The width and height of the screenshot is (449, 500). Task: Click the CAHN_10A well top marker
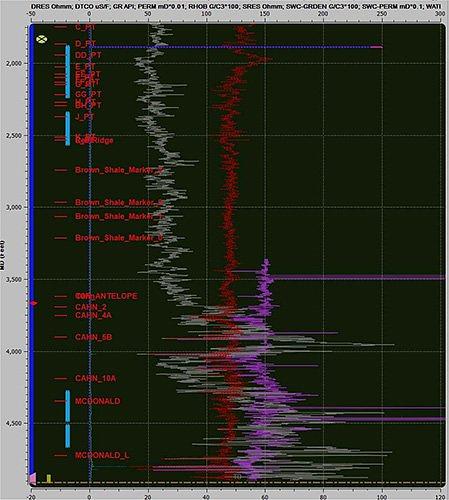tap(95, 378)
